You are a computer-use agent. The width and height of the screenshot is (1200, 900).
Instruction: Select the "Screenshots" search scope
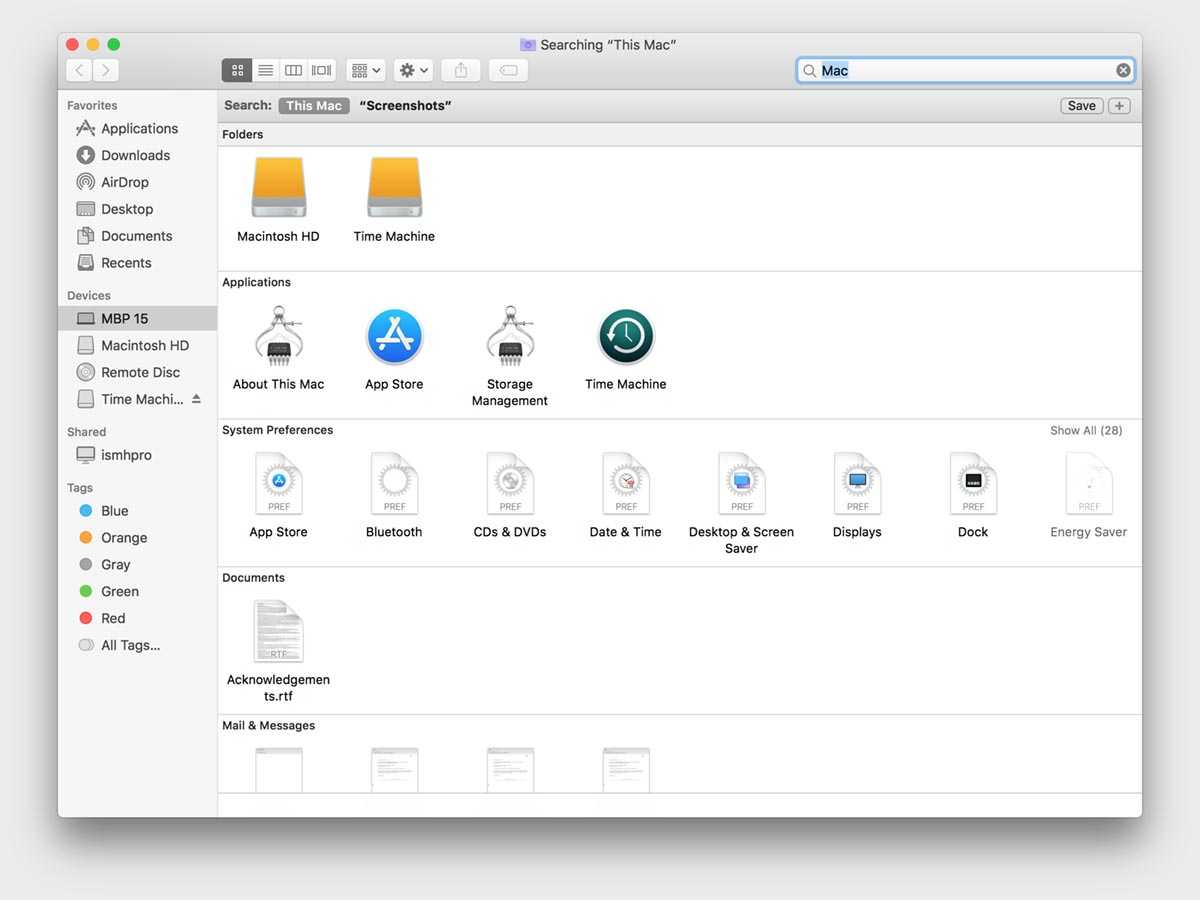click(405, 106)
